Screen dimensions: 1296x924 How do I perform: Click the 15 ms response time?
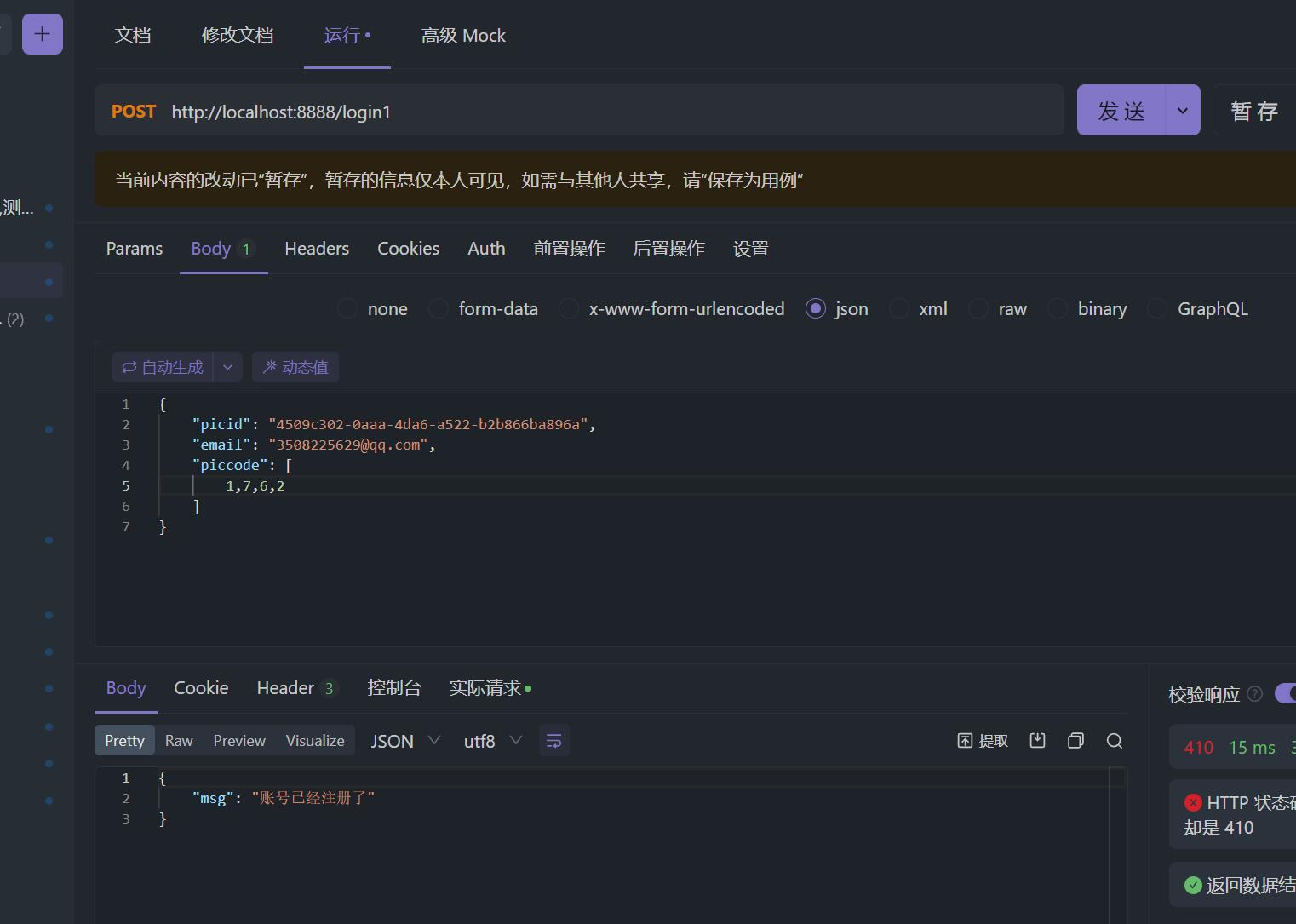tap(1252, 748)
